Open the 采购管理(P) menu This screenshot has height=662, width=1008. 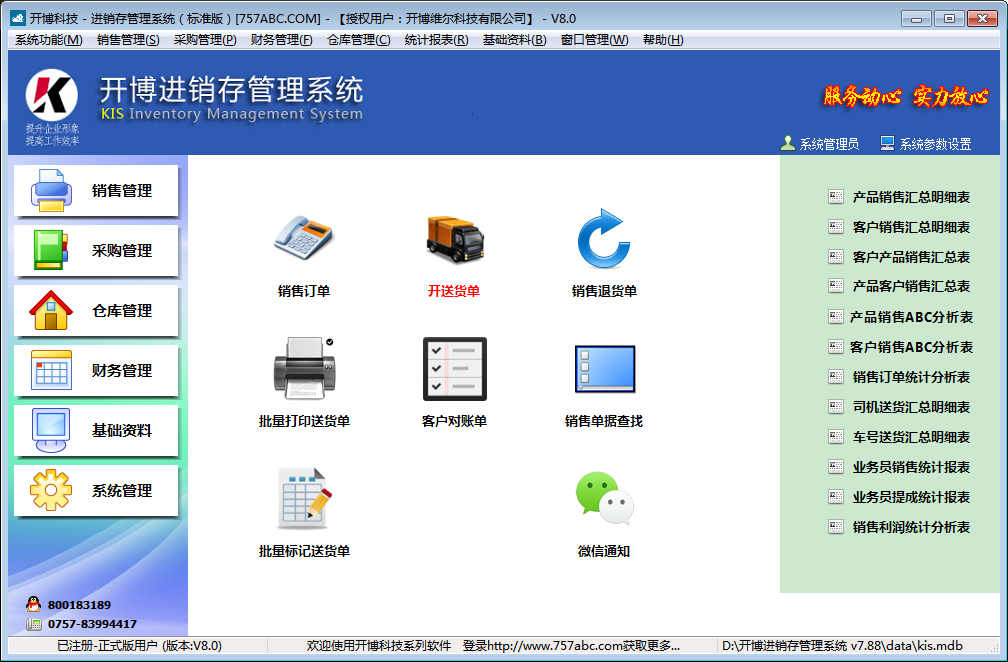(205, 40)
